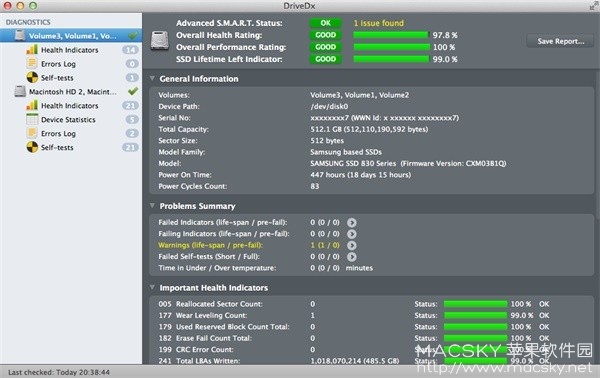Click the Wear Leveling Count status bar
The width and height of the screenshot is (600, 378).
click(x=475, y=315)
